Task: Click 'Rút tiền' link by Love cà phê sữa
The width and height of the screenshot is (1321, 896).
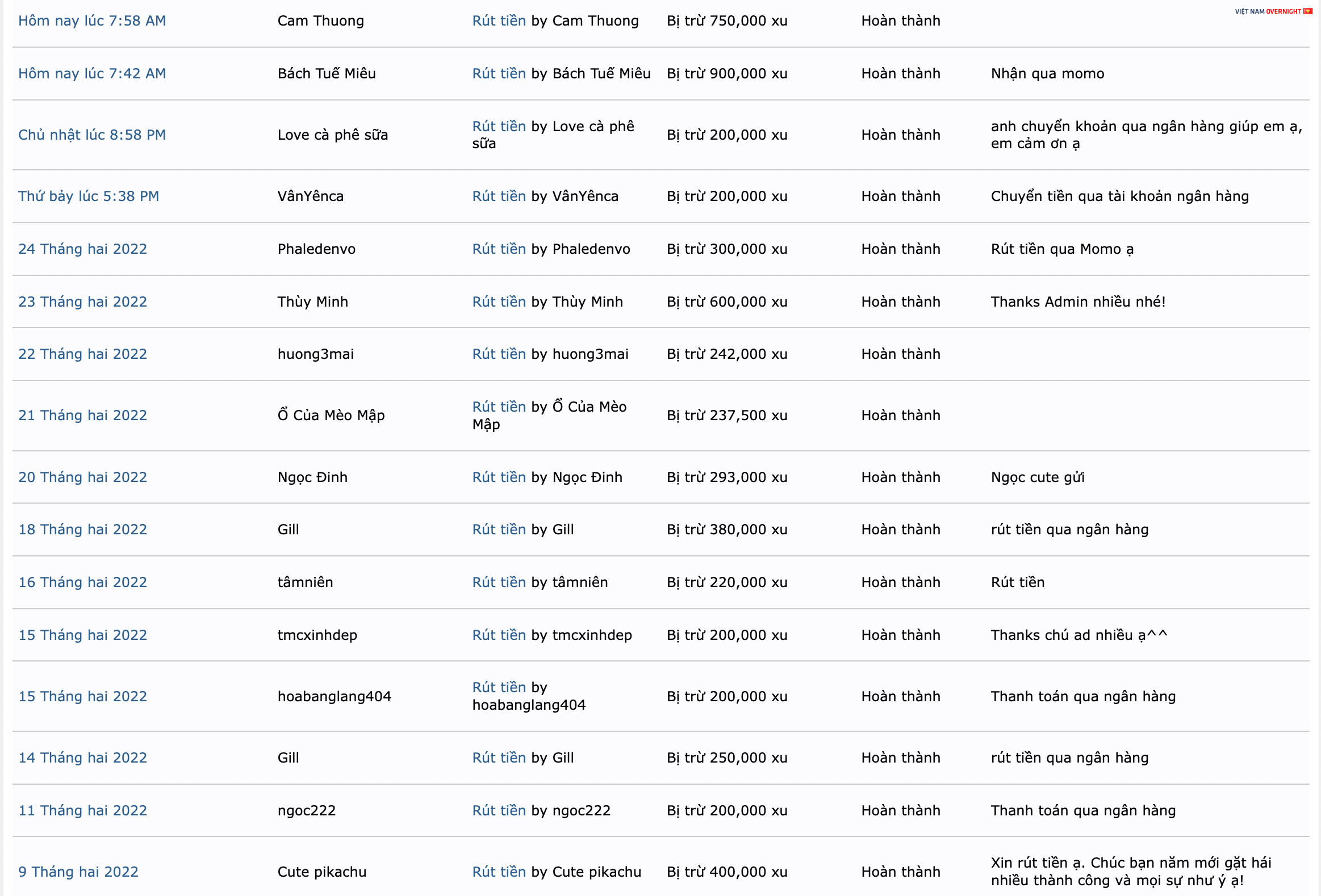Action: coord(499,126)
